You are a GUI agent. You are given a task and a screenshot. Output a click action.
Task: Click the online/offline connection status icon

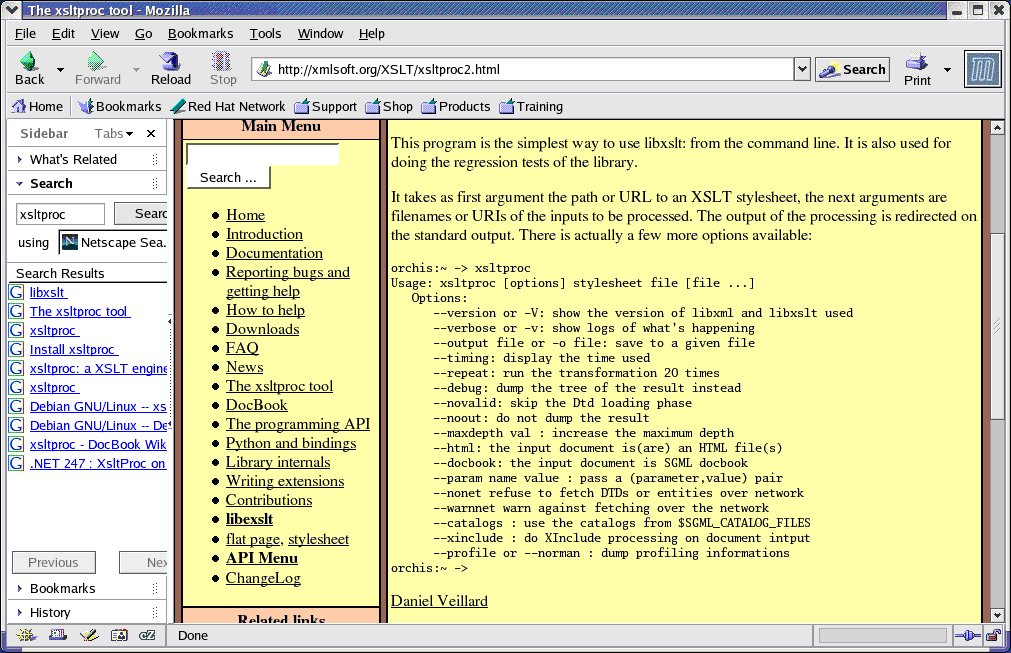967,636
